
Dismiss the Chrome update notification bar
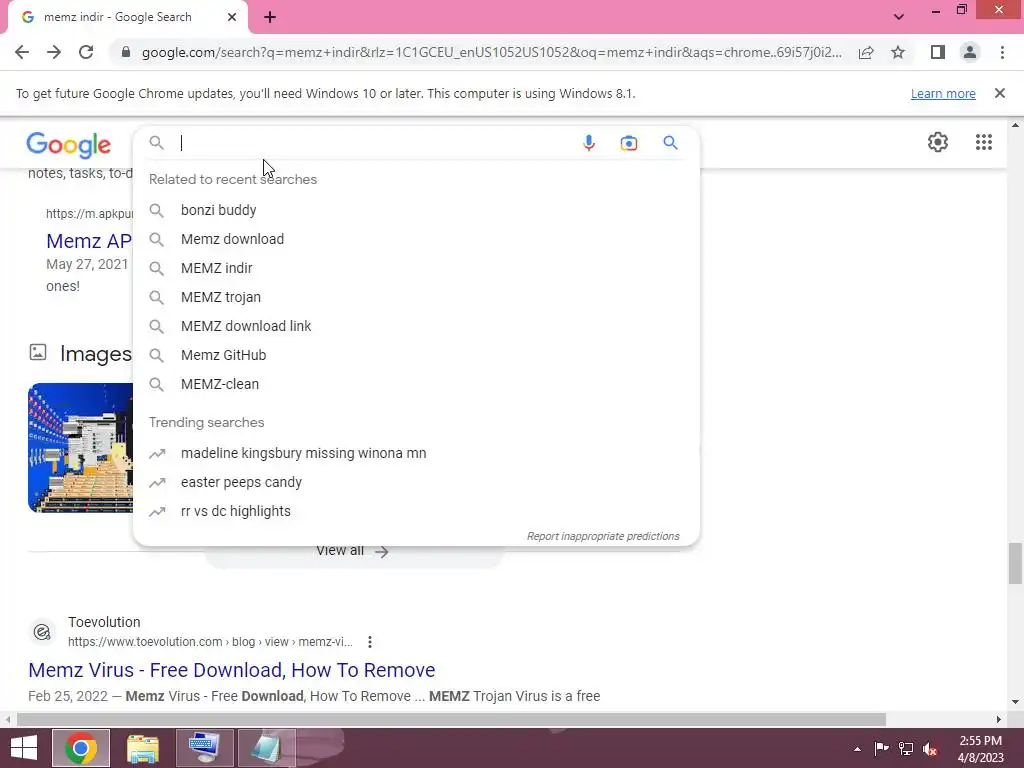(x=999, y=93)
